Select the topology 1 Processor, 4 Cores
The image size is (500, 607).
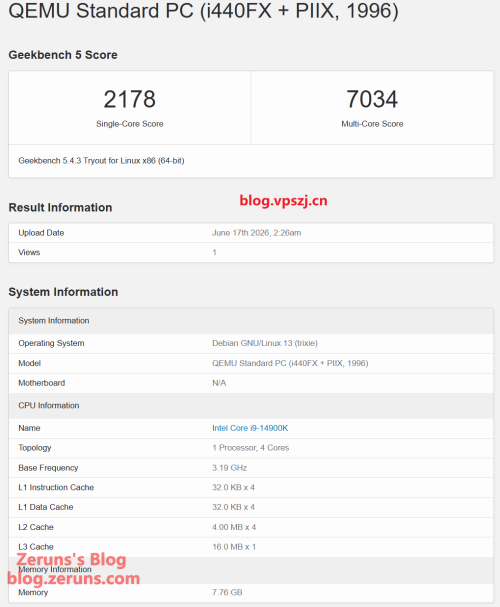[250, 448]
